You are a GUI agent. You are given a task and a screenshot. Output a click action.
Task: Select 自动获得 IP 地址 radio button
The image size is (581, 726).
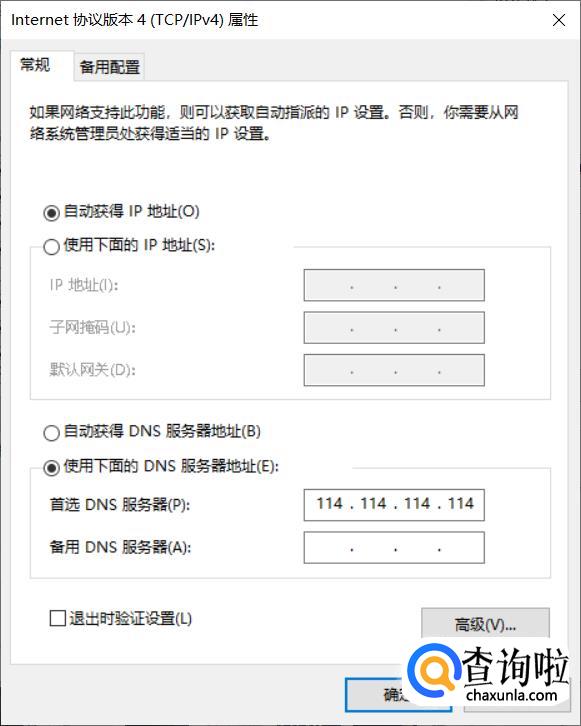click(x=51, y=213)
